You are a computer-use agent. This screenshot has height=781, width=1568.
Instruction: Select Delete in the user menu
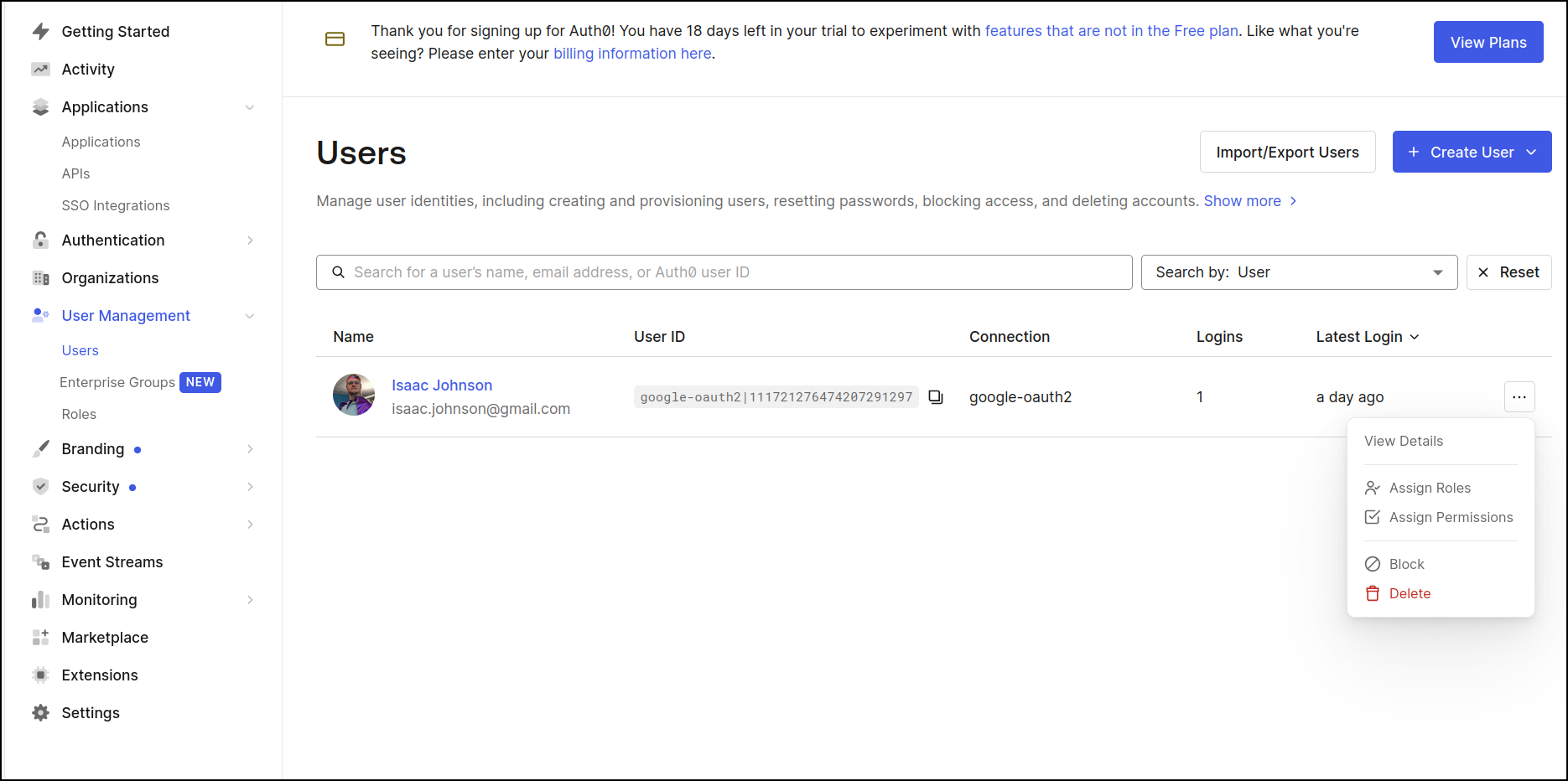1410,593
